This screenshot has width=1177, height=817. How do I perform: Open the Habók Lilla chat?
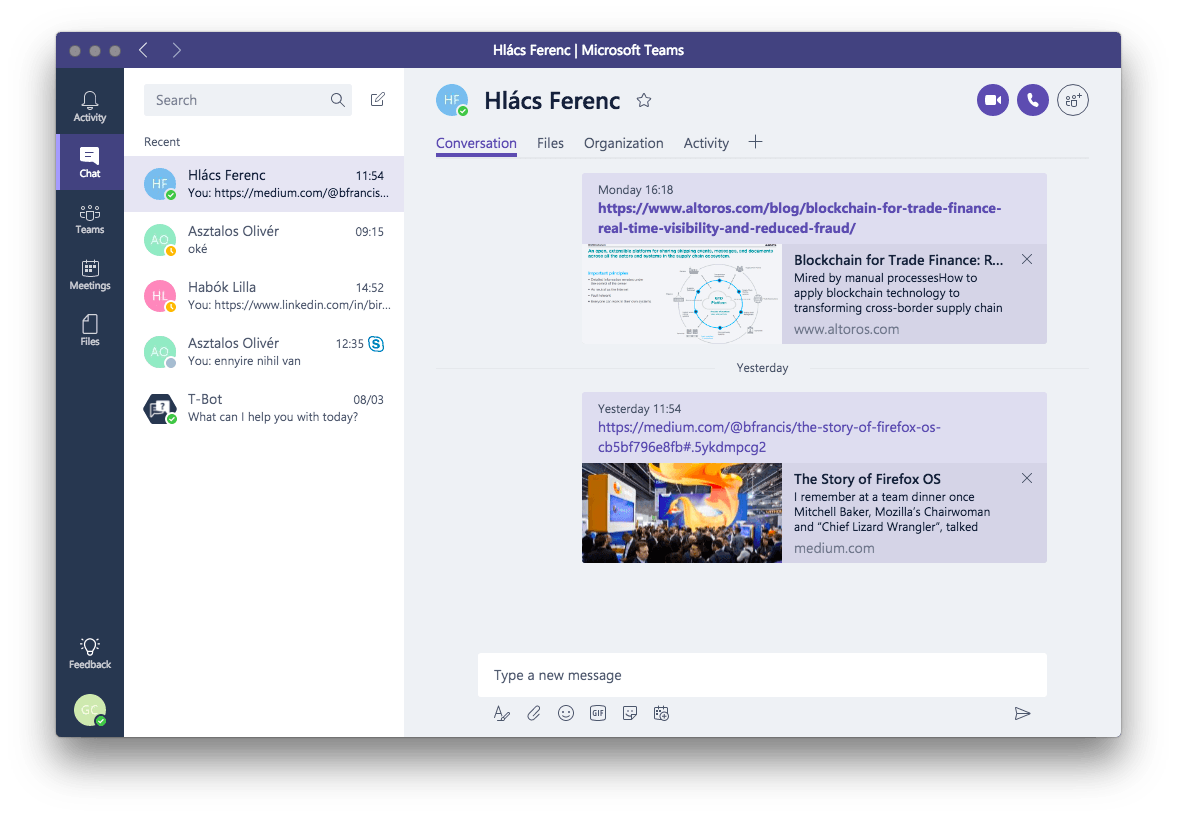[x=264, y=296]
